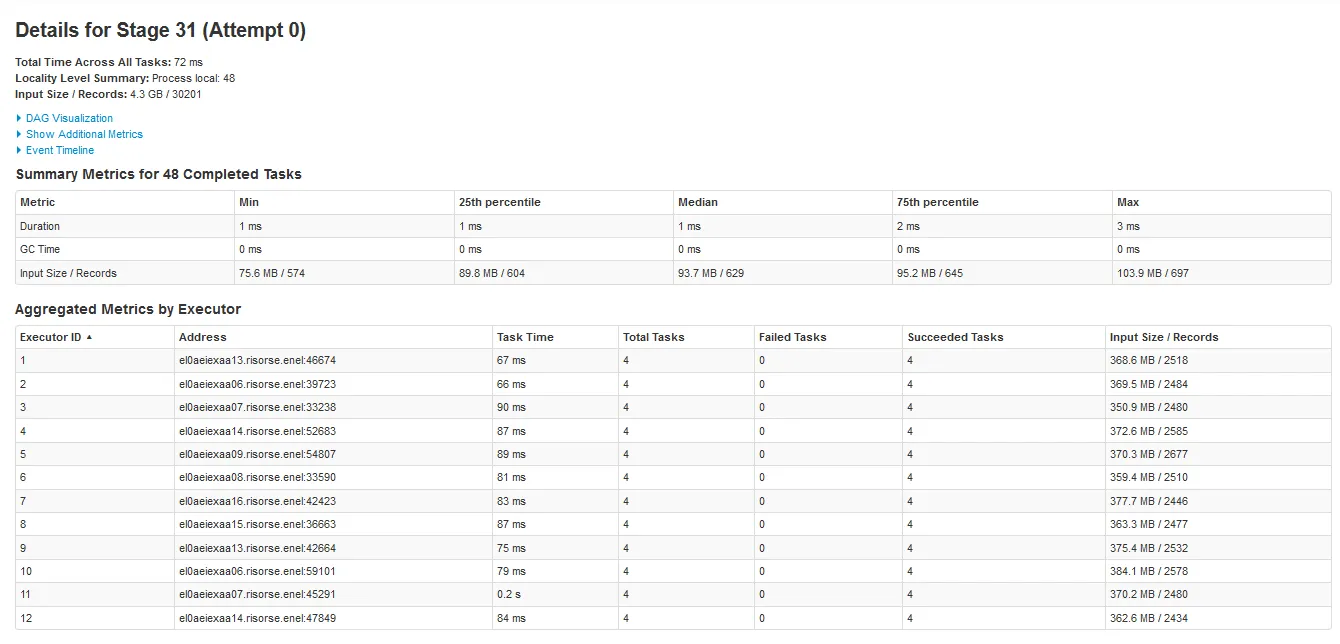
Task: Click the Median column header in summary
Action: click(698, 202)
